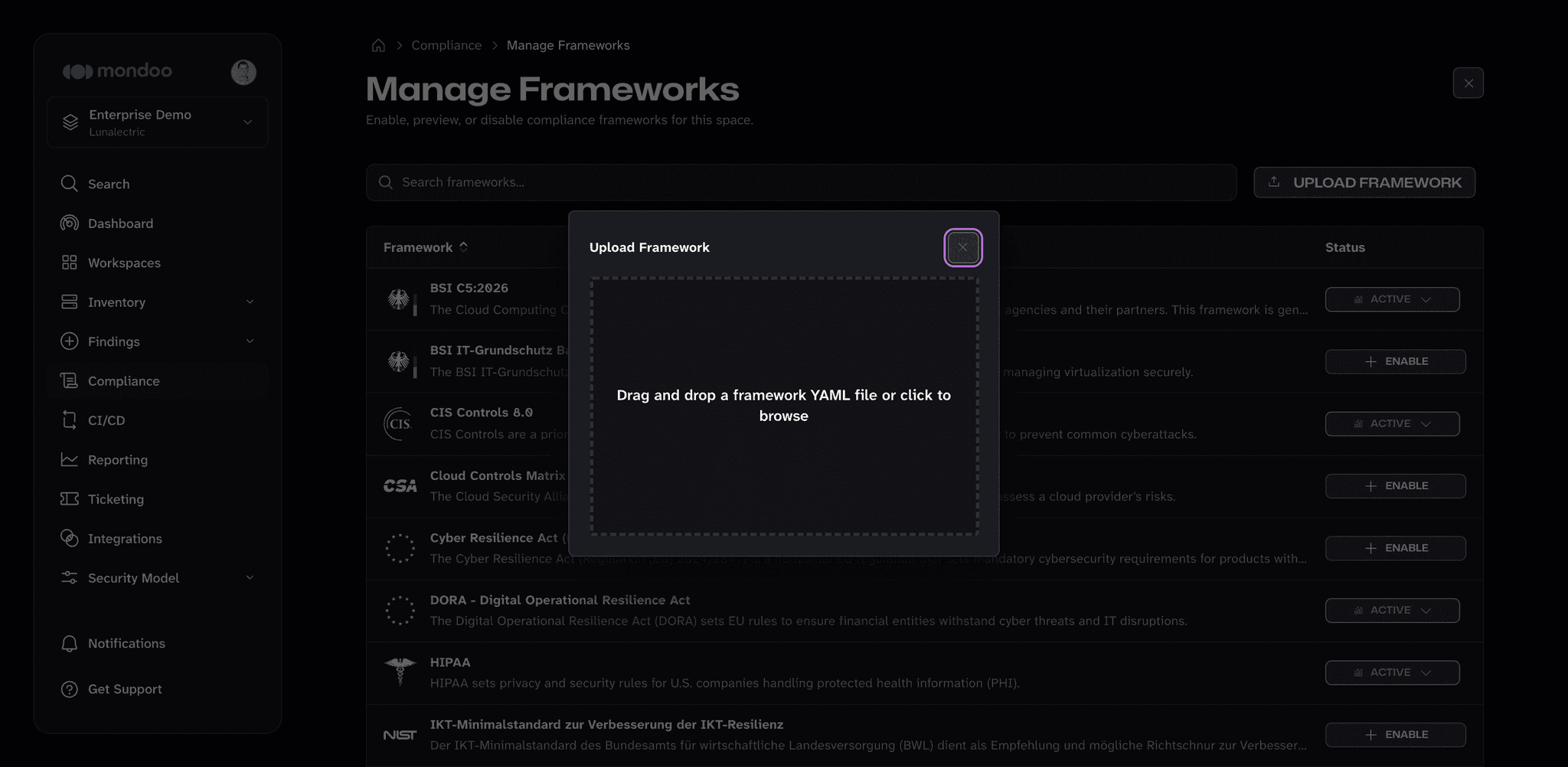Click the DORA framework title text
The image size is (1568, 767).
tap(560, 600)
